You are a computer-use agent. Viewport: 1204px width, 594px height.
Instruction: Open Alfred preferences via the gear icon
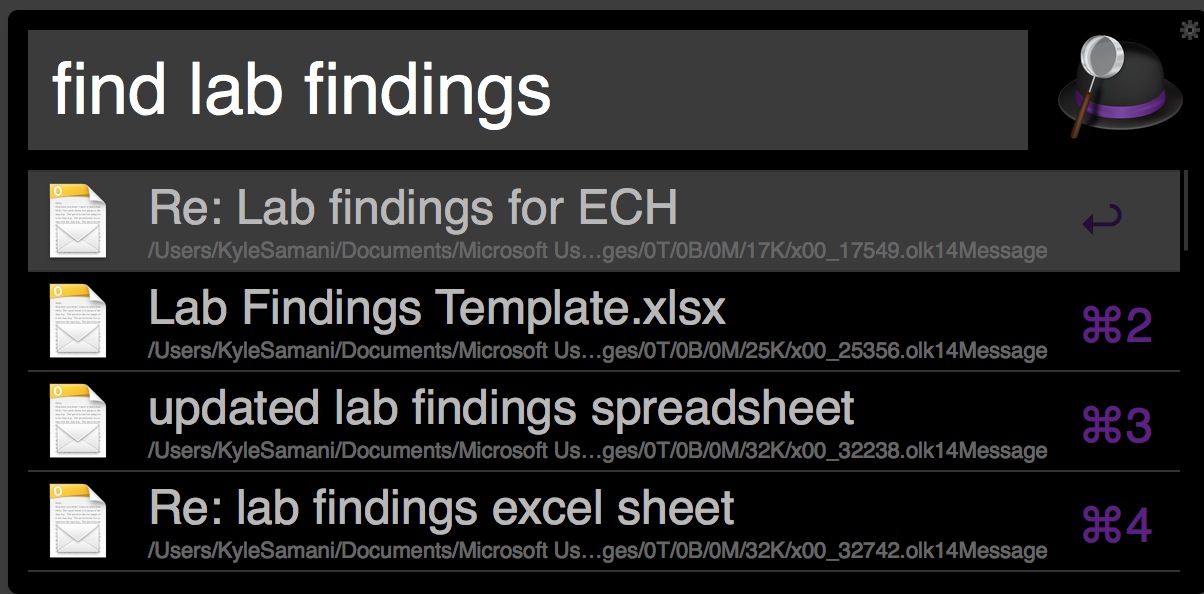point(1189,30)
